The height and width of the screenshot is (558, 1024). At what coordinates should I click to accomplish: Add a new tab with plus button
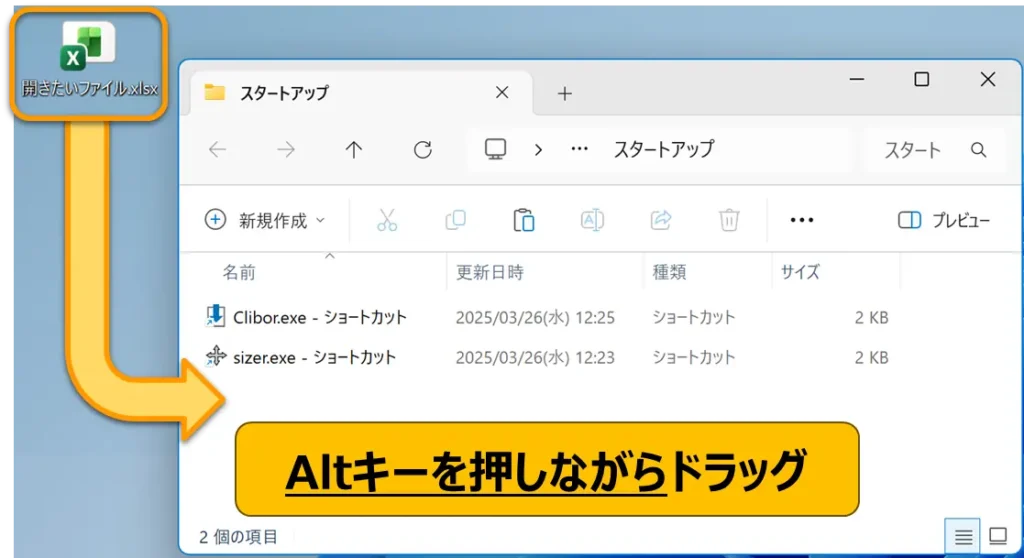tap(565, 93)
